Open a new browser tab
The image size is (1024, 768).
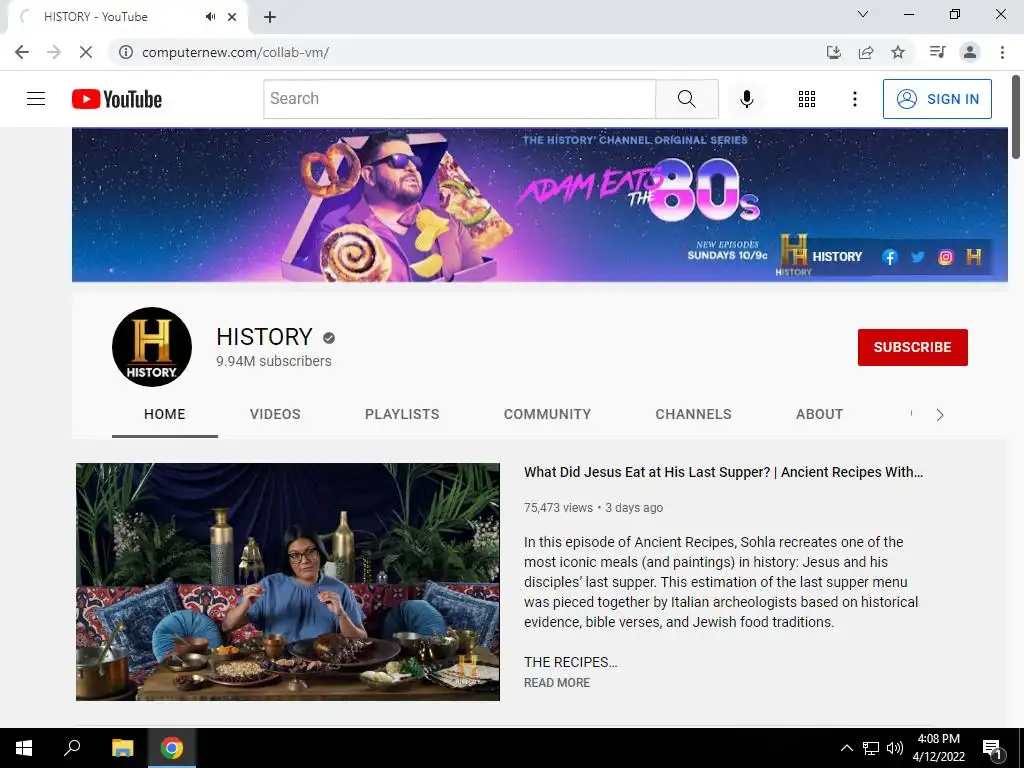[270, 17]
